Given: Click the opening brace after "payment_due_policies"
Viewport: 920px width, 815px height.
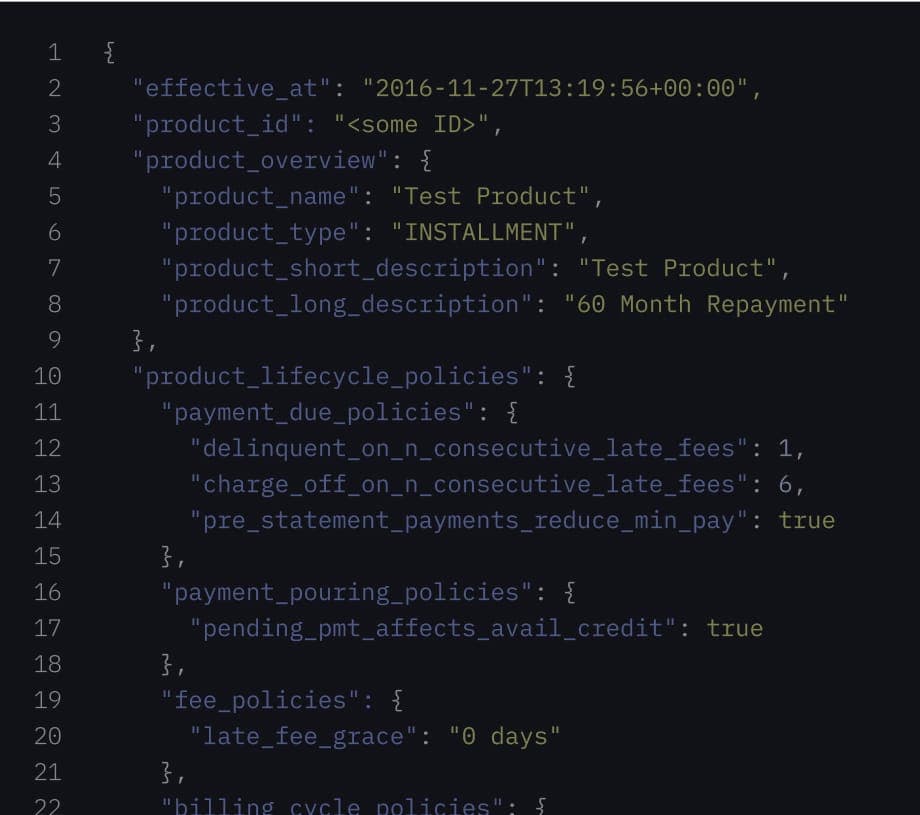Looking at the screenshot, I should click(512, 412).
